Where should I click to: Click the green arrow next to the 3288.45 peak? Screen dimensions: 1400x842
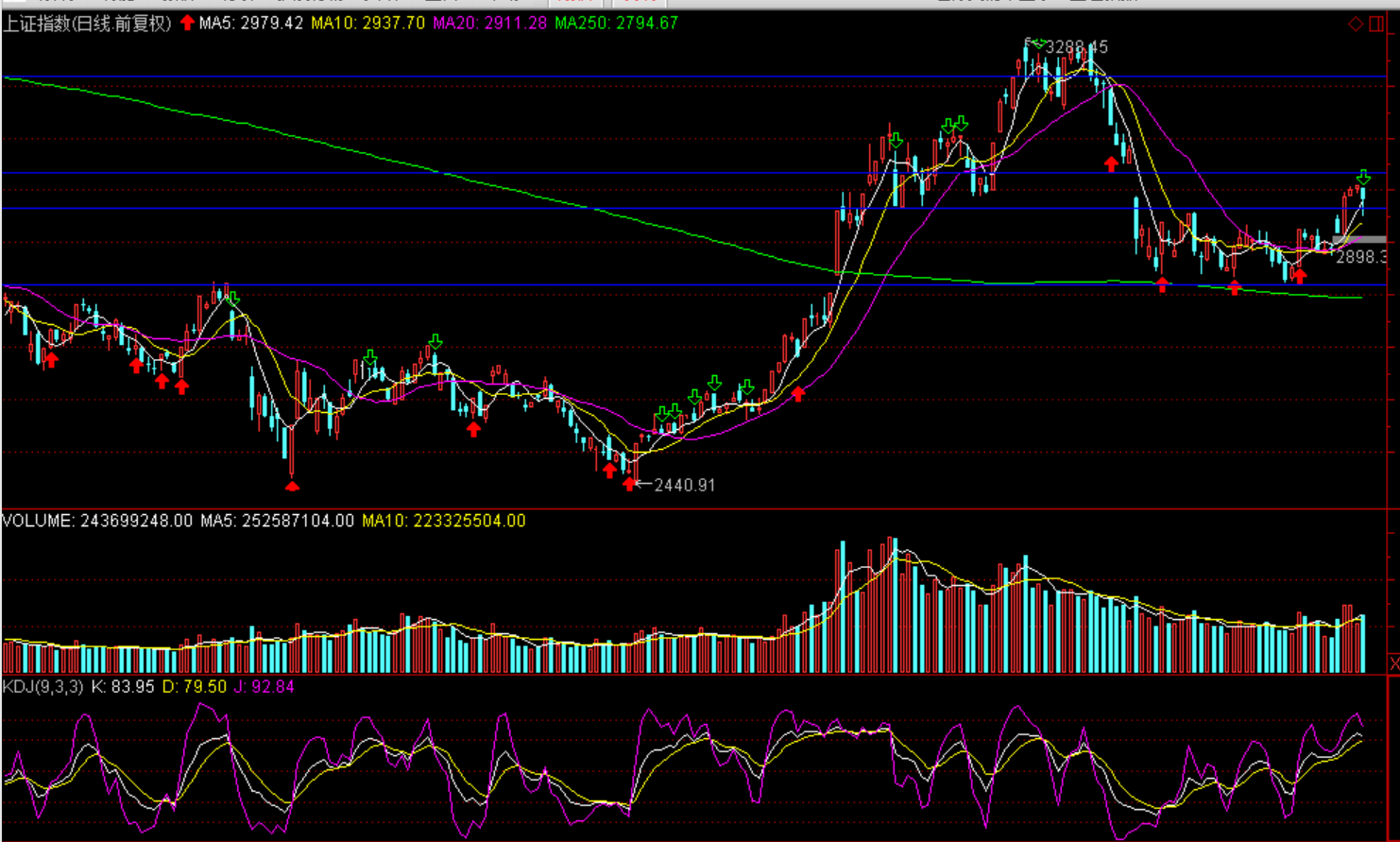1037,43
